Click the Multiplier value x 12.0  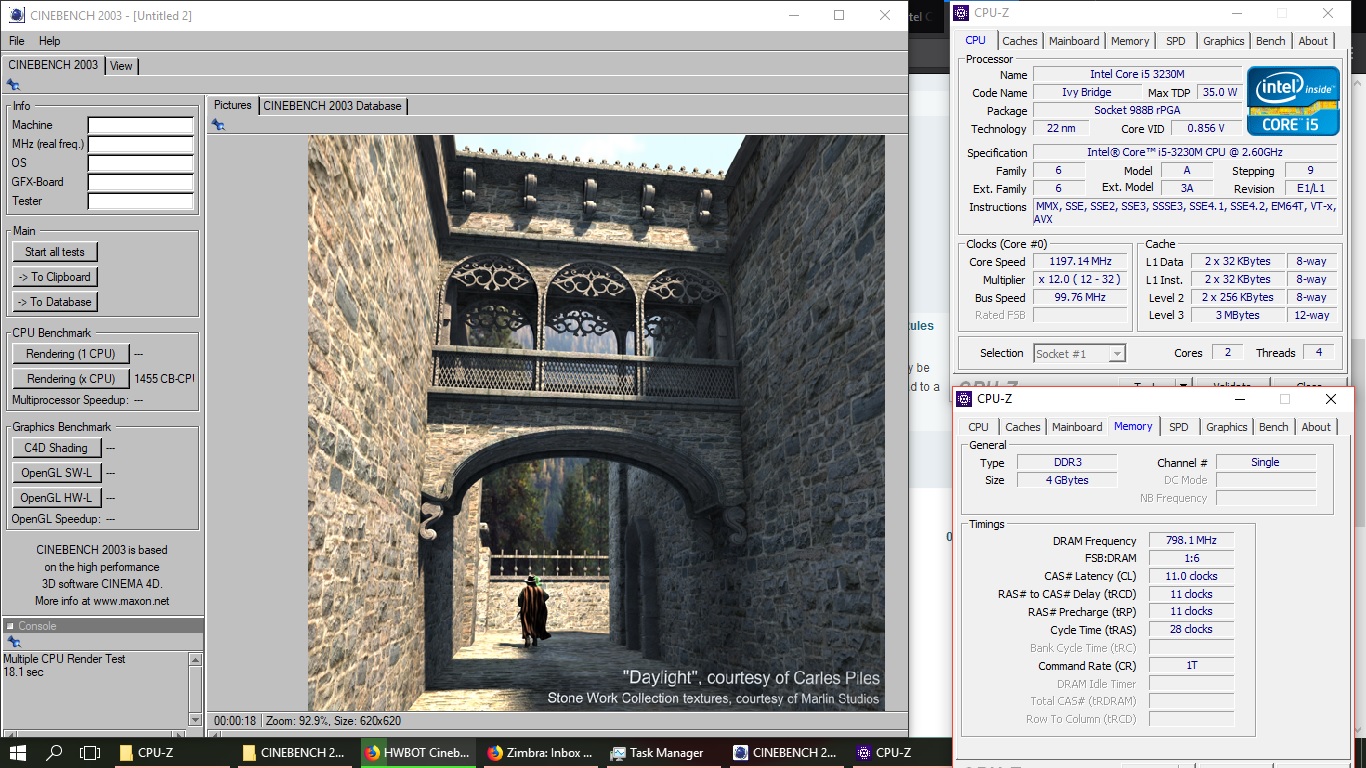click(1080, 279)
